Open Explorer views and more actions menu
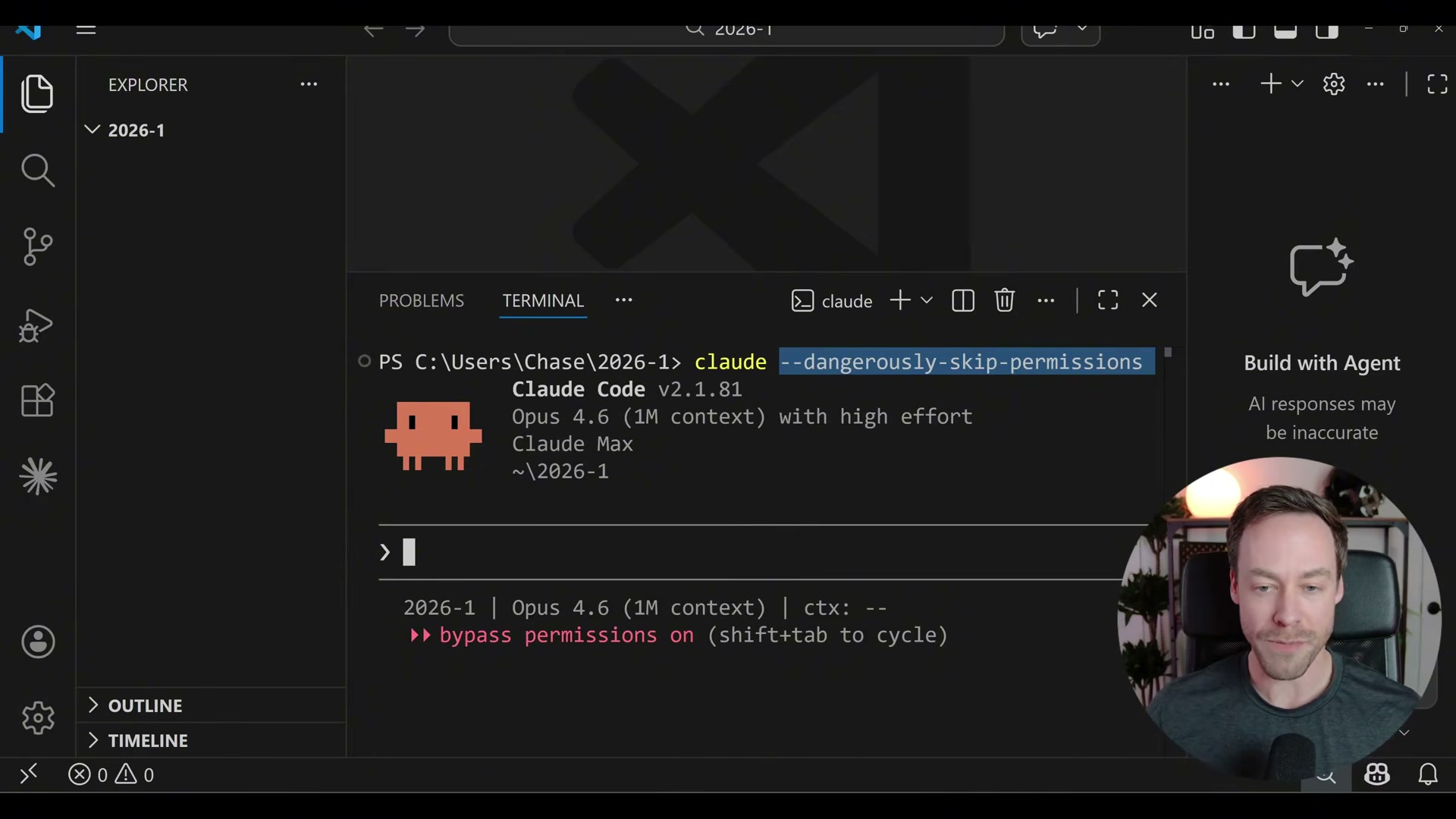This screenshot has height=819, width=1456. click(x=309, y=84)
